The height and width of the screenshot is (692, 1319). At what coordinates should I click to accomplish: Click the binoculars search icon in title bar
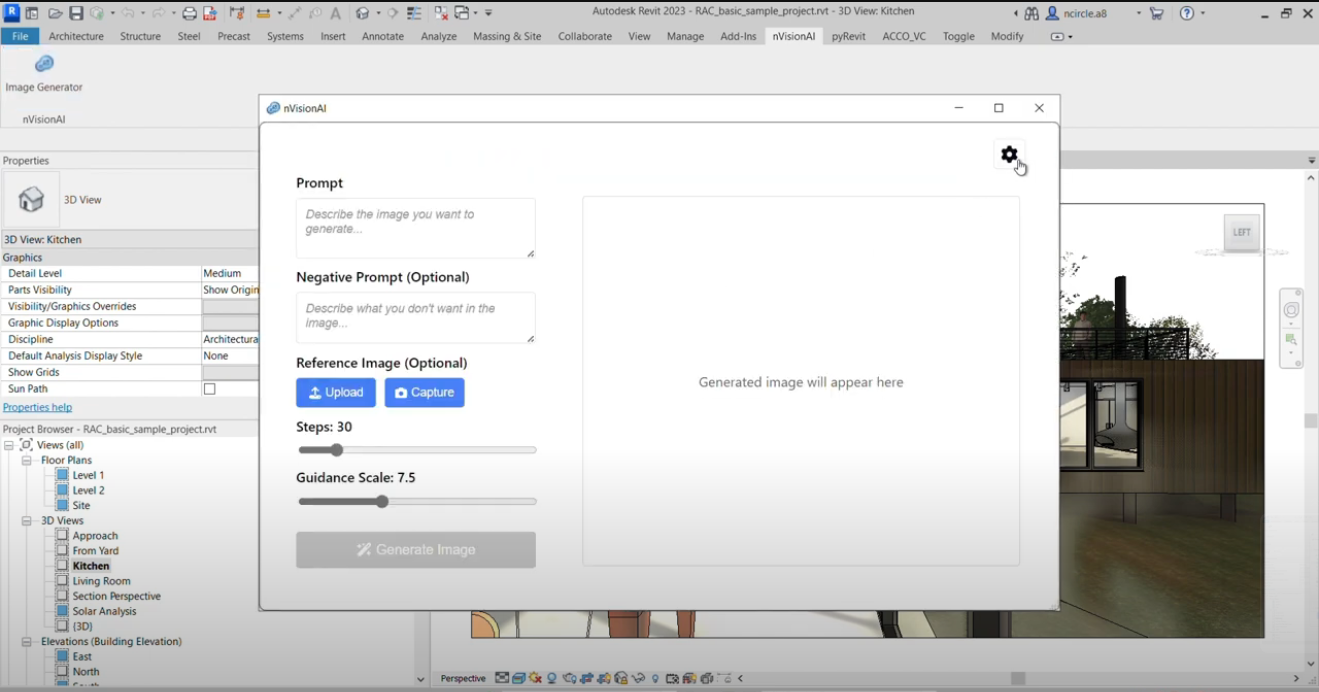(x=1032, y=14)
